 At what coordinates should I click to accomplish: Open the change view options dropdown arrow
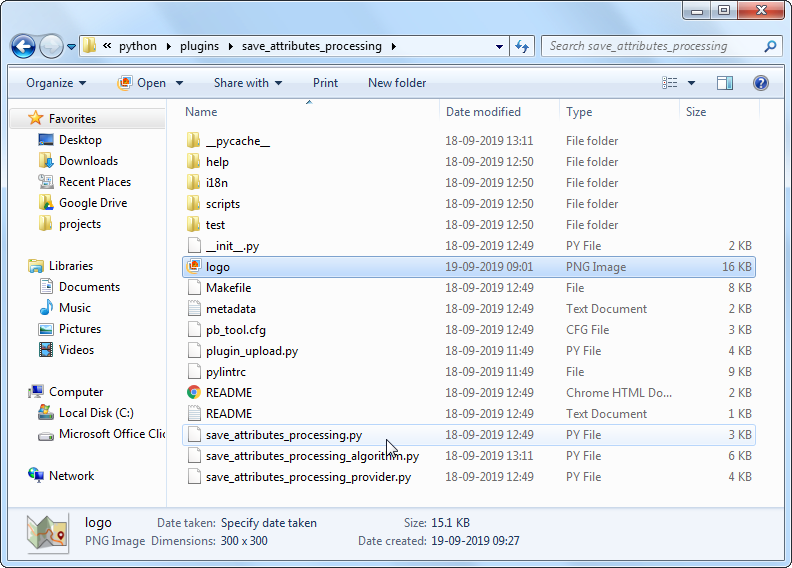click(692, 83)
